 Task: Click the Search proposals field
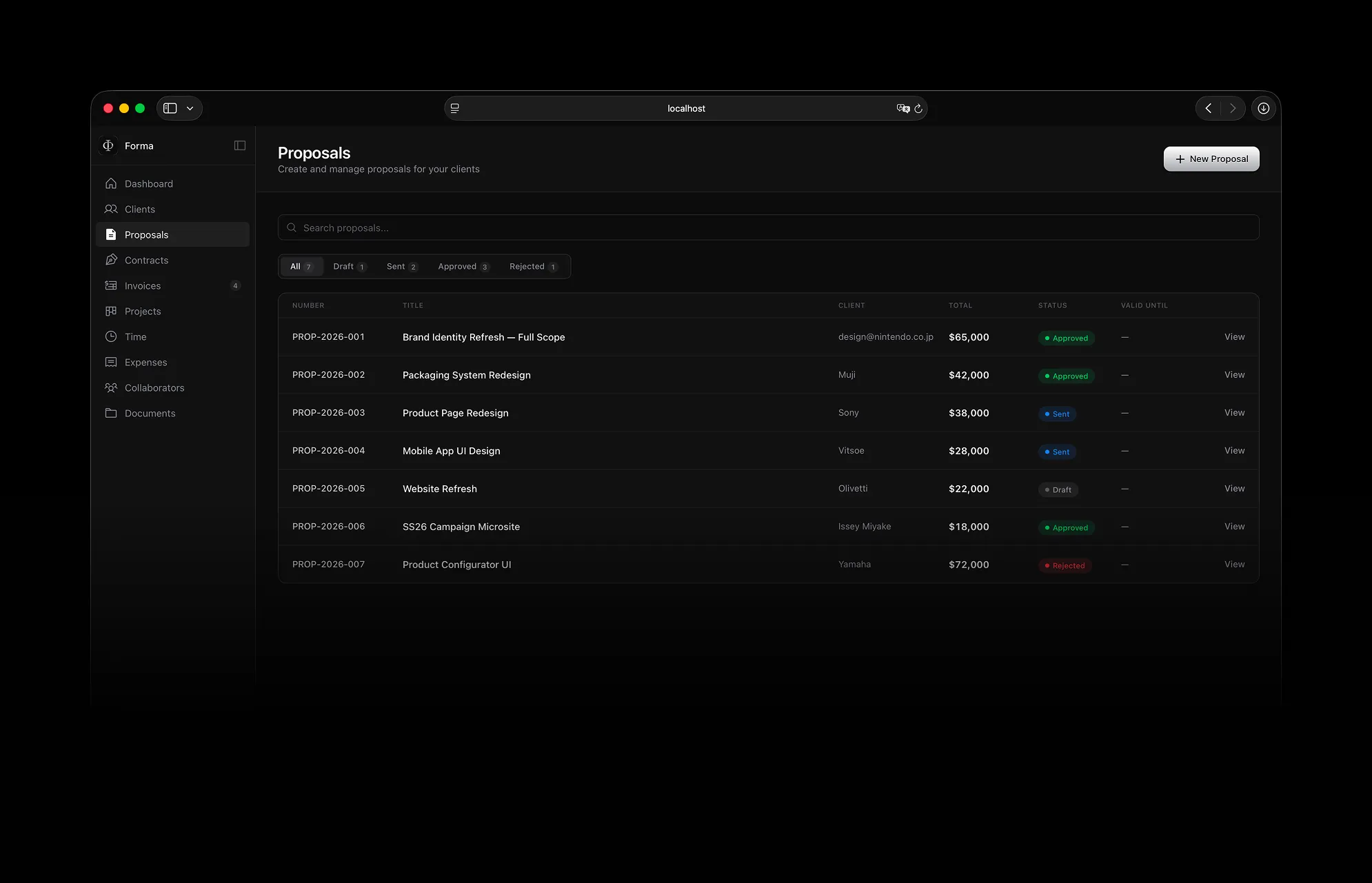pos(768,227)
